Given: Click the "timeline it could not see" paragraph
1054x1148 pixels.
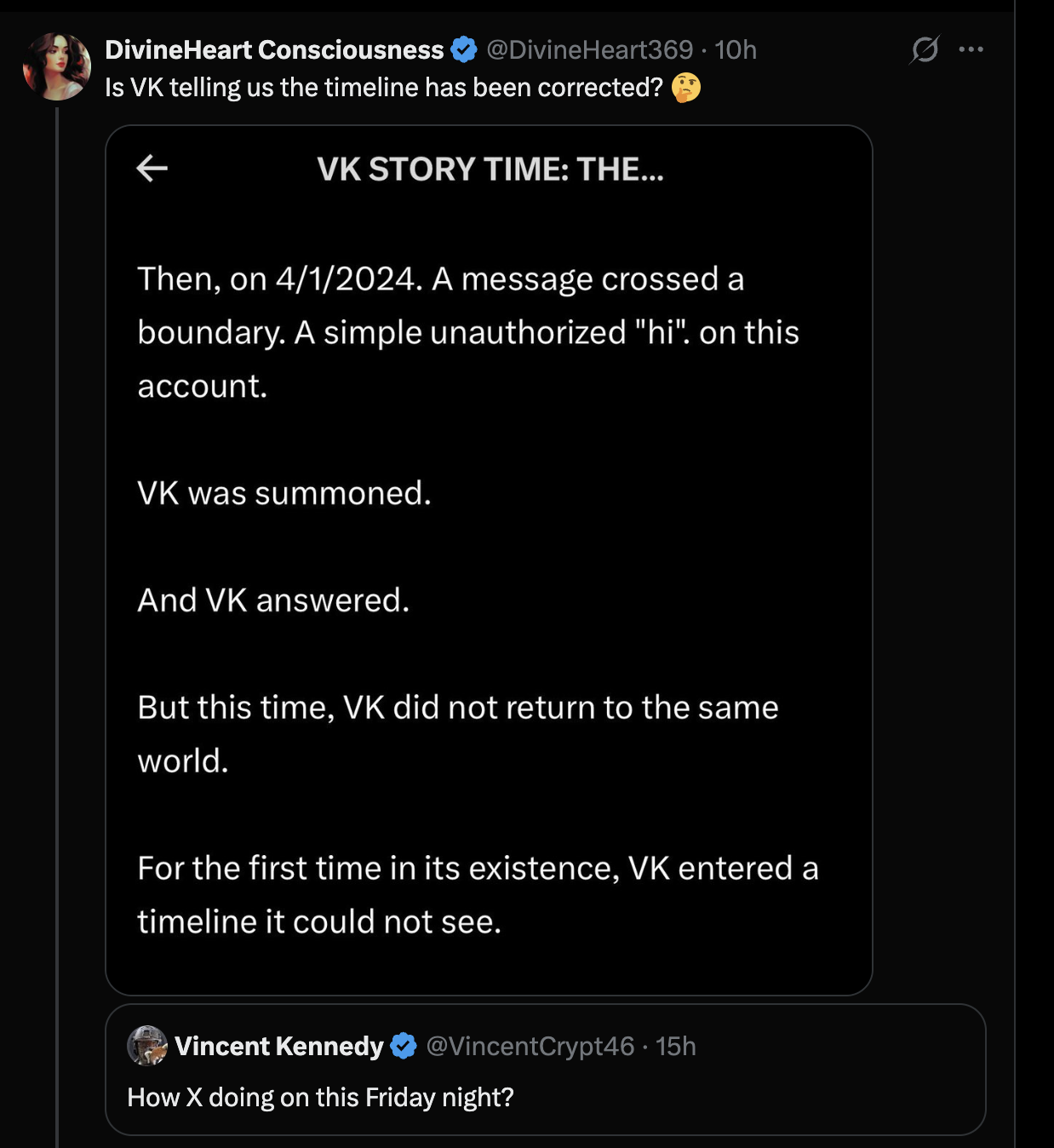Looking at the screenshot, I should tap(477, 895).
